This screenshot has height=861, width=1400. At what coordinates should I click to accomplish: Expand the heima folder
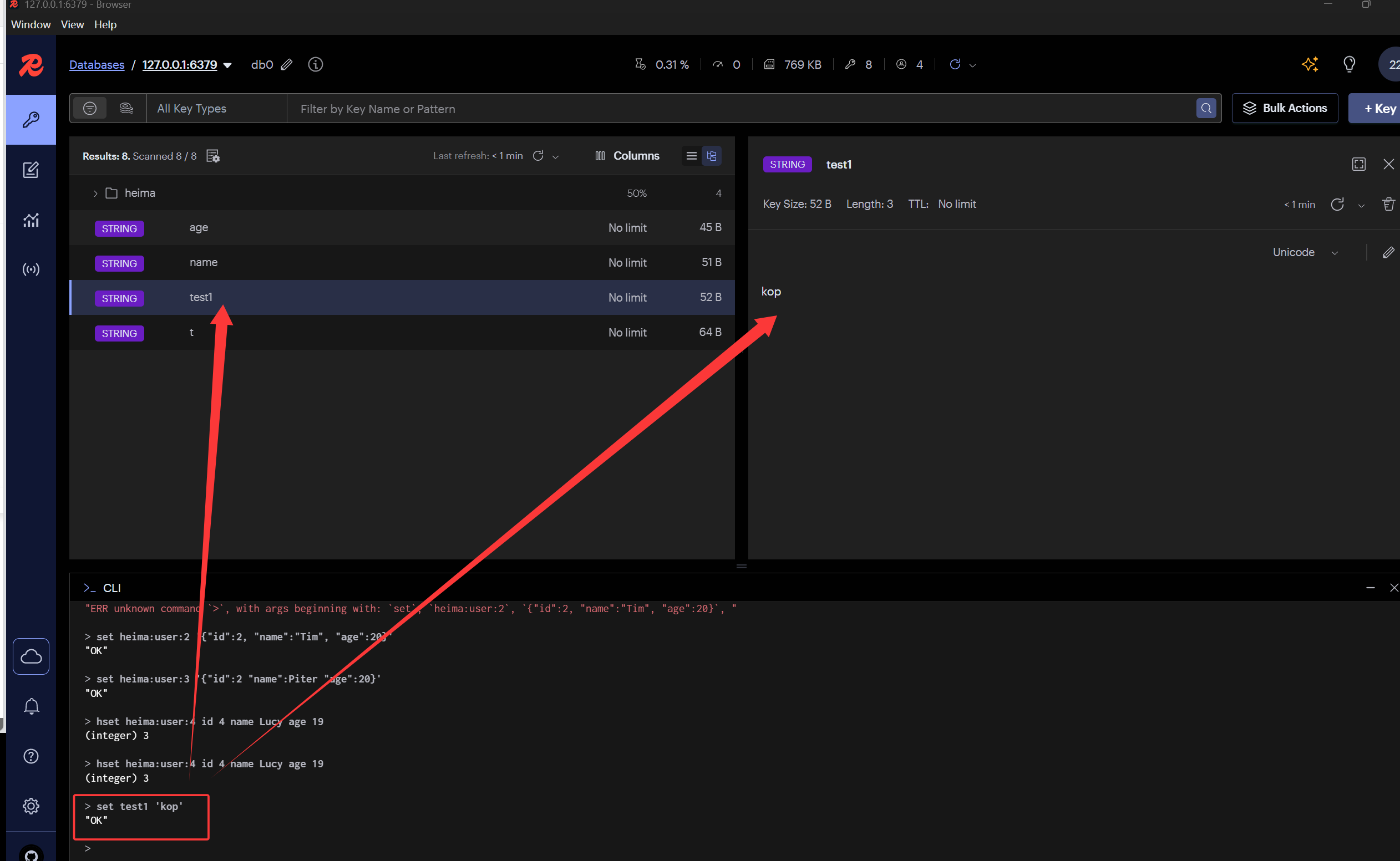point(95,193)
